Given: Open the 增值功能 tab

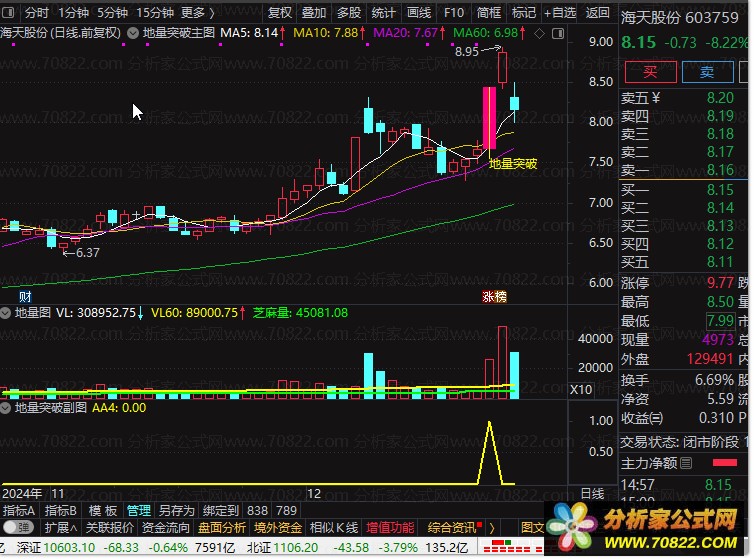Looking at the screenshot, I should [390, 528].
